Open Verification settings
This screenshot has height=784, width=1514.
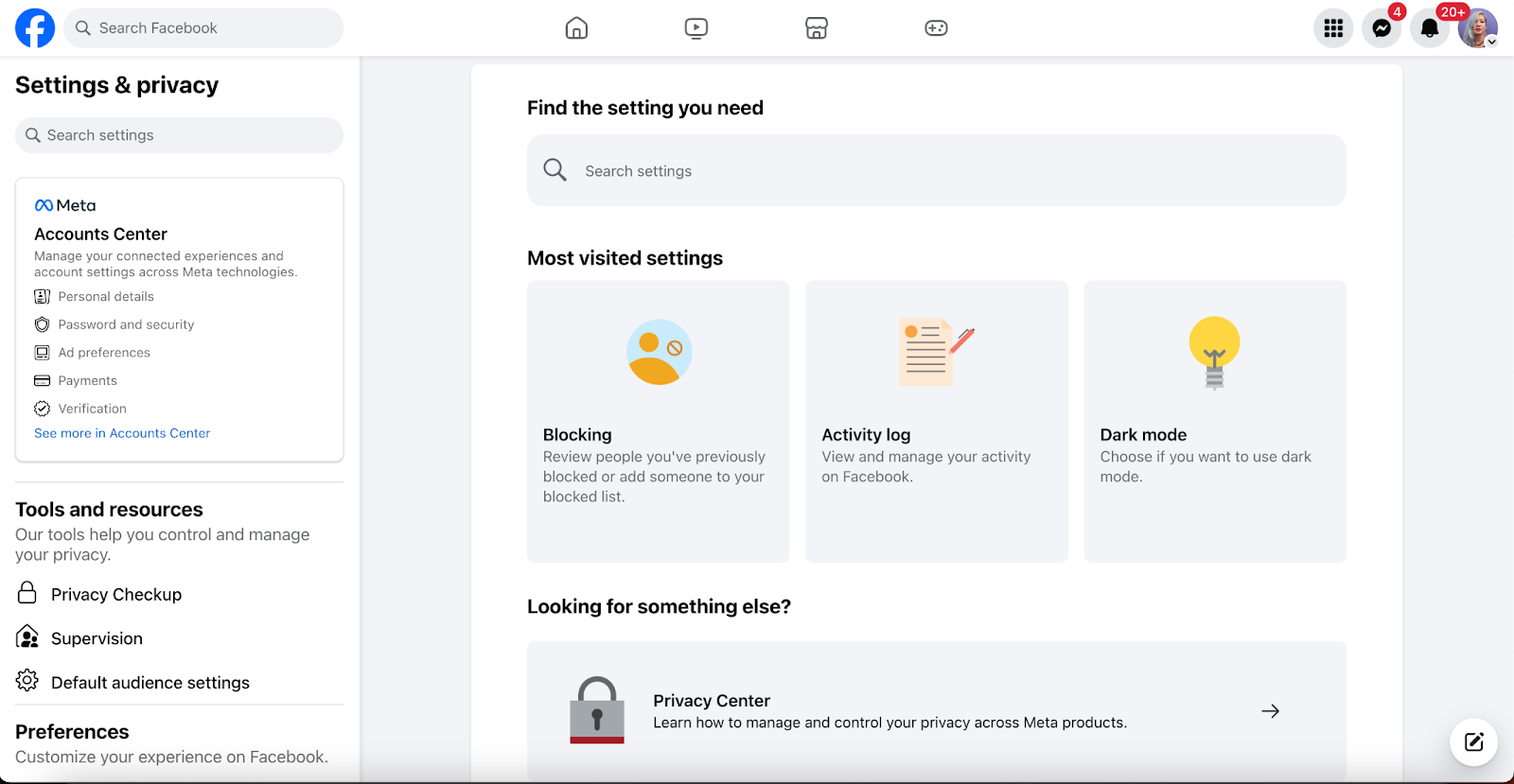92,409
